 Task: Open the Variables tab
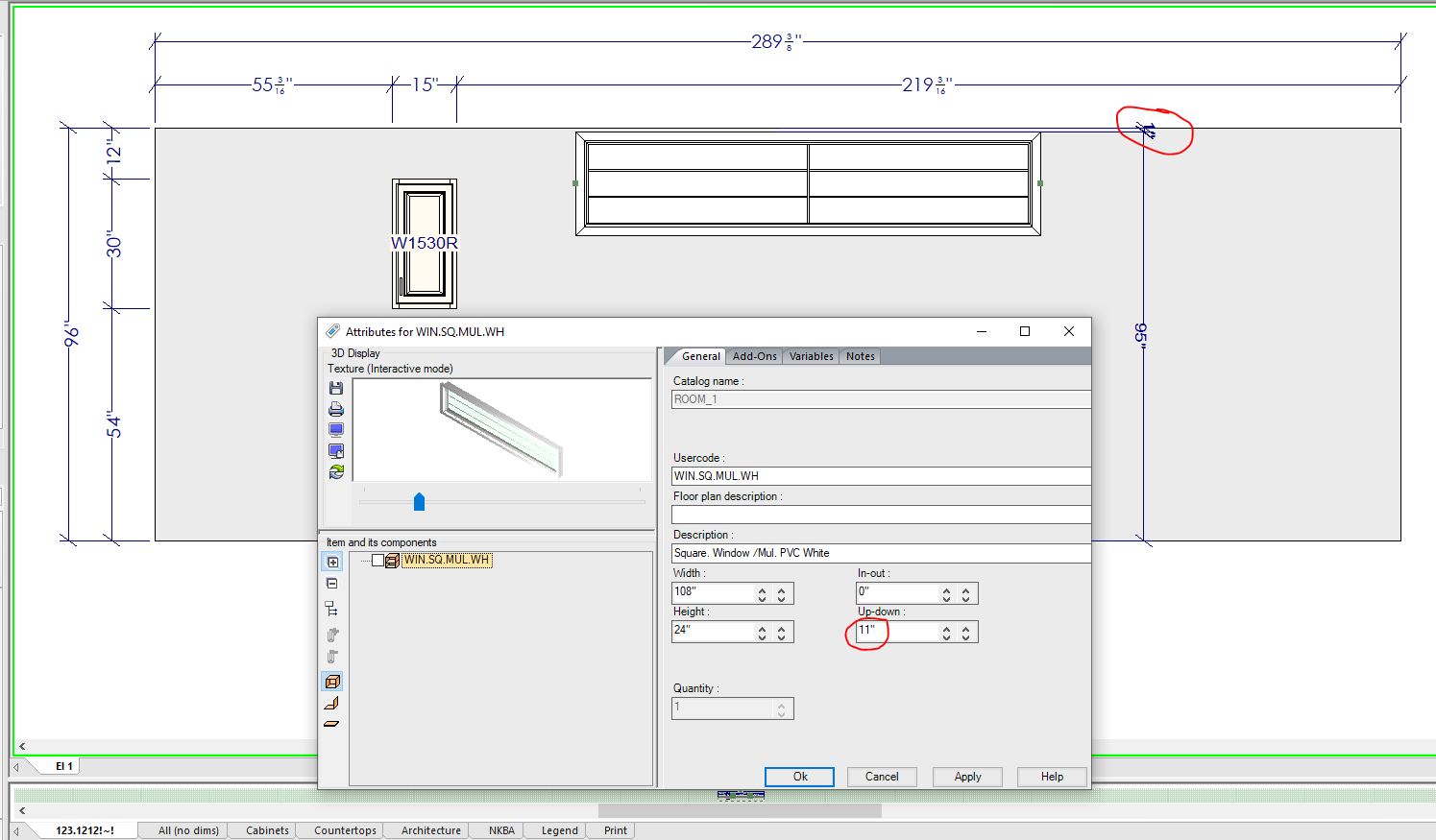pos(811,356)
